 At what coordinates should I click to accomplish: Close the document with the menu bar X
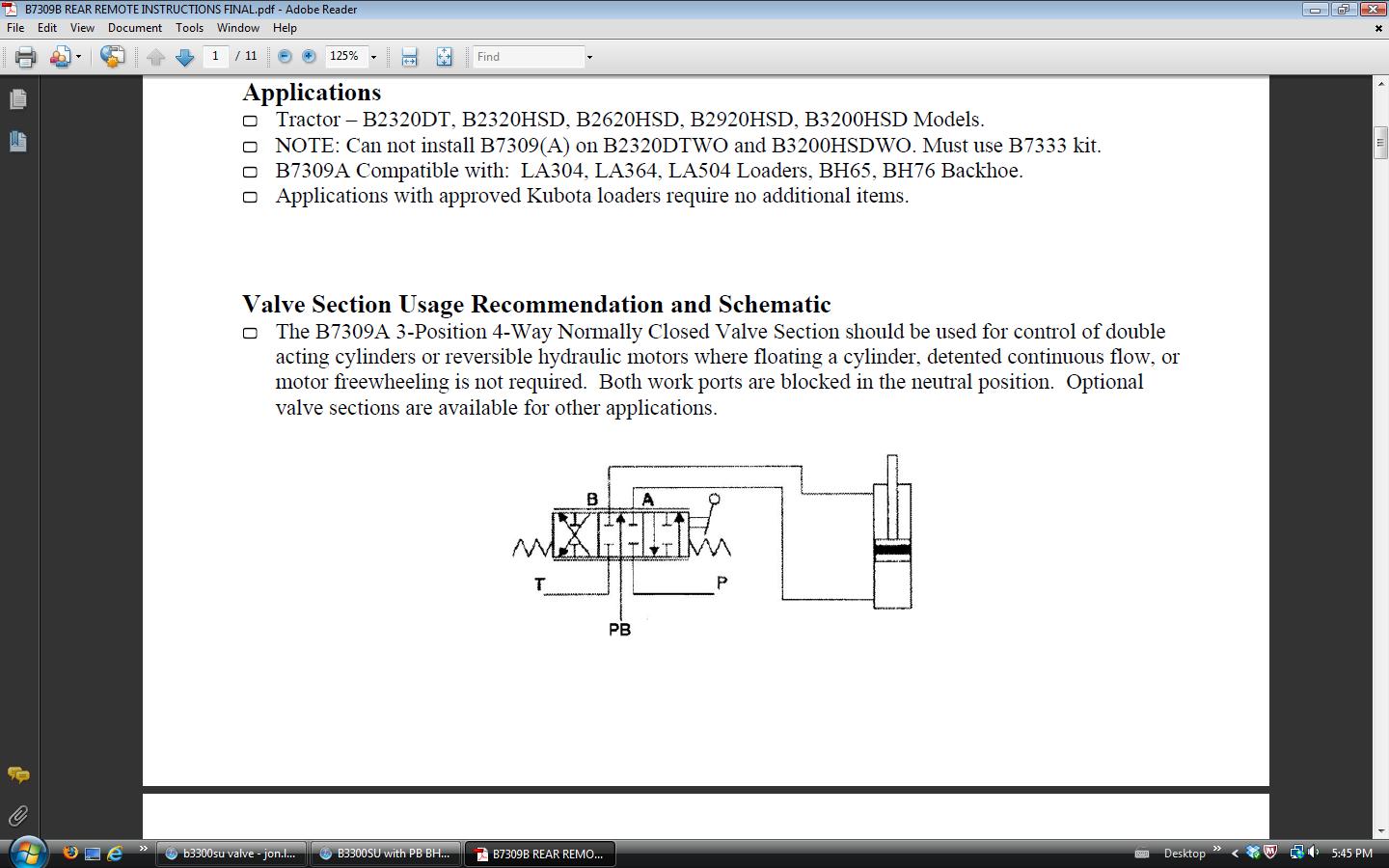[1378, 28]
